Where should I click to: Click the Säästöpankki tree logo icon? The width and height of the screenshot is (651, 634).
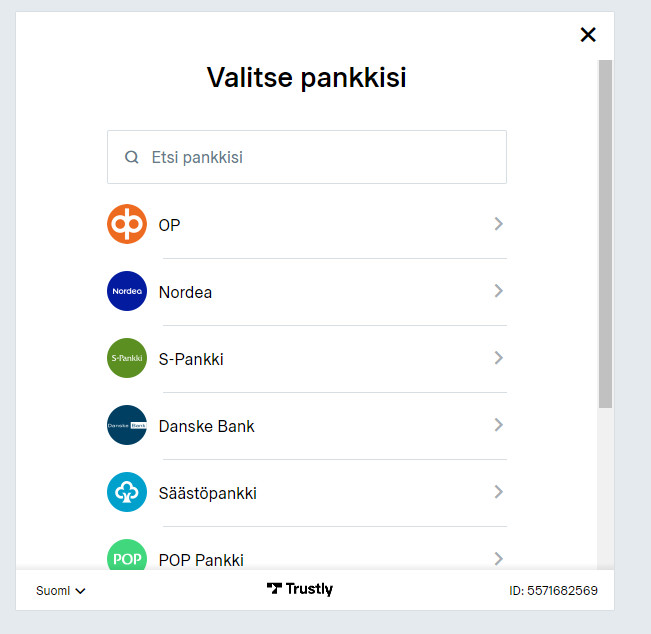point(127,492)
